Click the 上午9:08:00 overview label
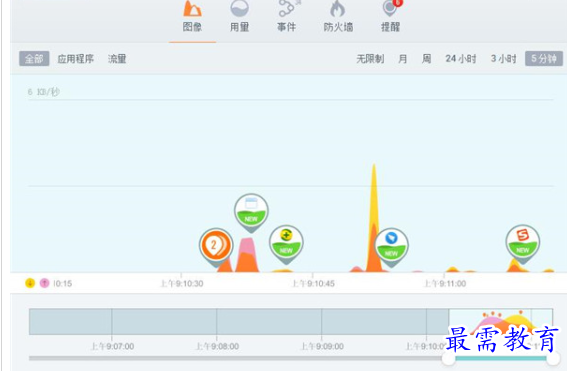567x371 pixels. click(x=217, y=346)
